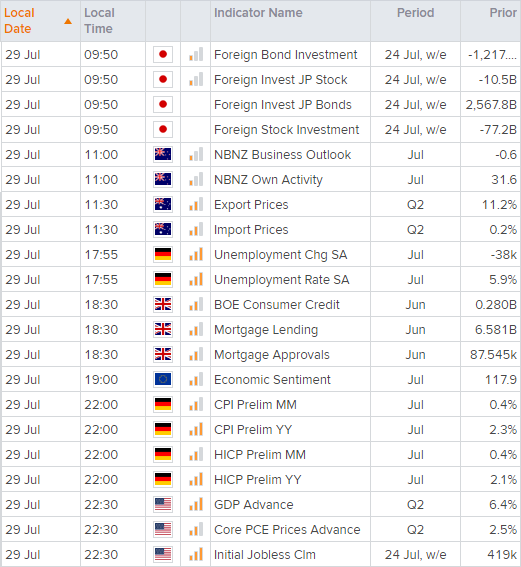
Task: Click the importance bars icon for Initial Jobless Clm
Action: click(x=196, y=554)
